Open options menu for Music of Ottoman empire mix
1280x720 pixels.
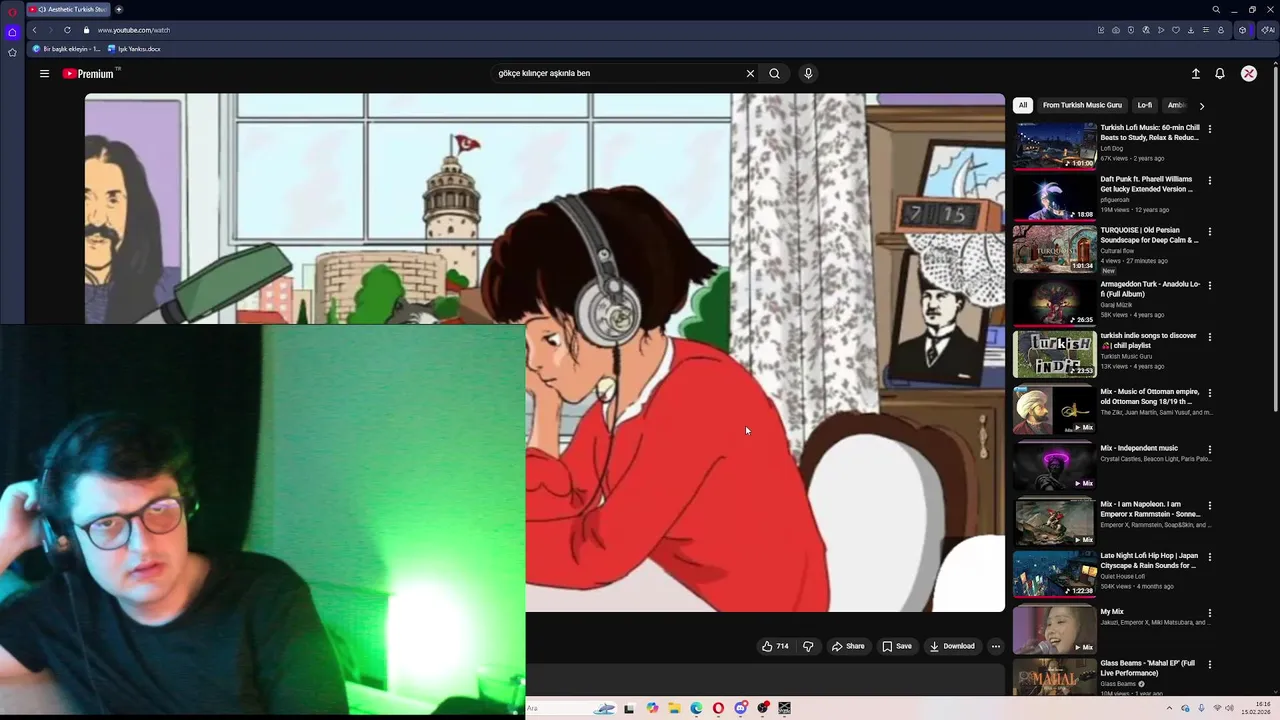tap(1210, 394)
